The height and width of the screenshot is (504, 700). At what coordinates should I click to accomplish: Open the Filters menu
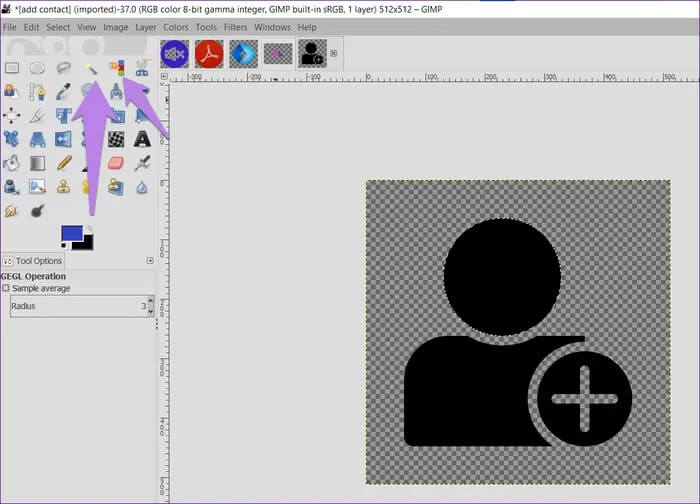tap(235, 27)
